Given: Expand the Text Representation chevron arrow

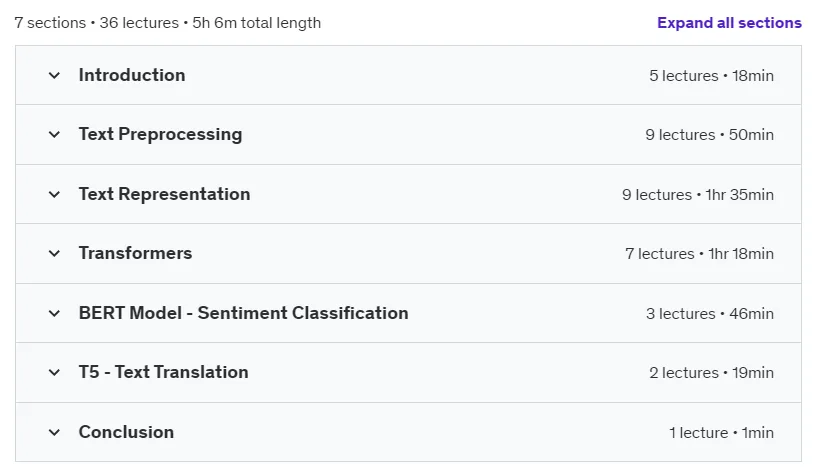Looking at the screenshot, I should pos(54,195).
